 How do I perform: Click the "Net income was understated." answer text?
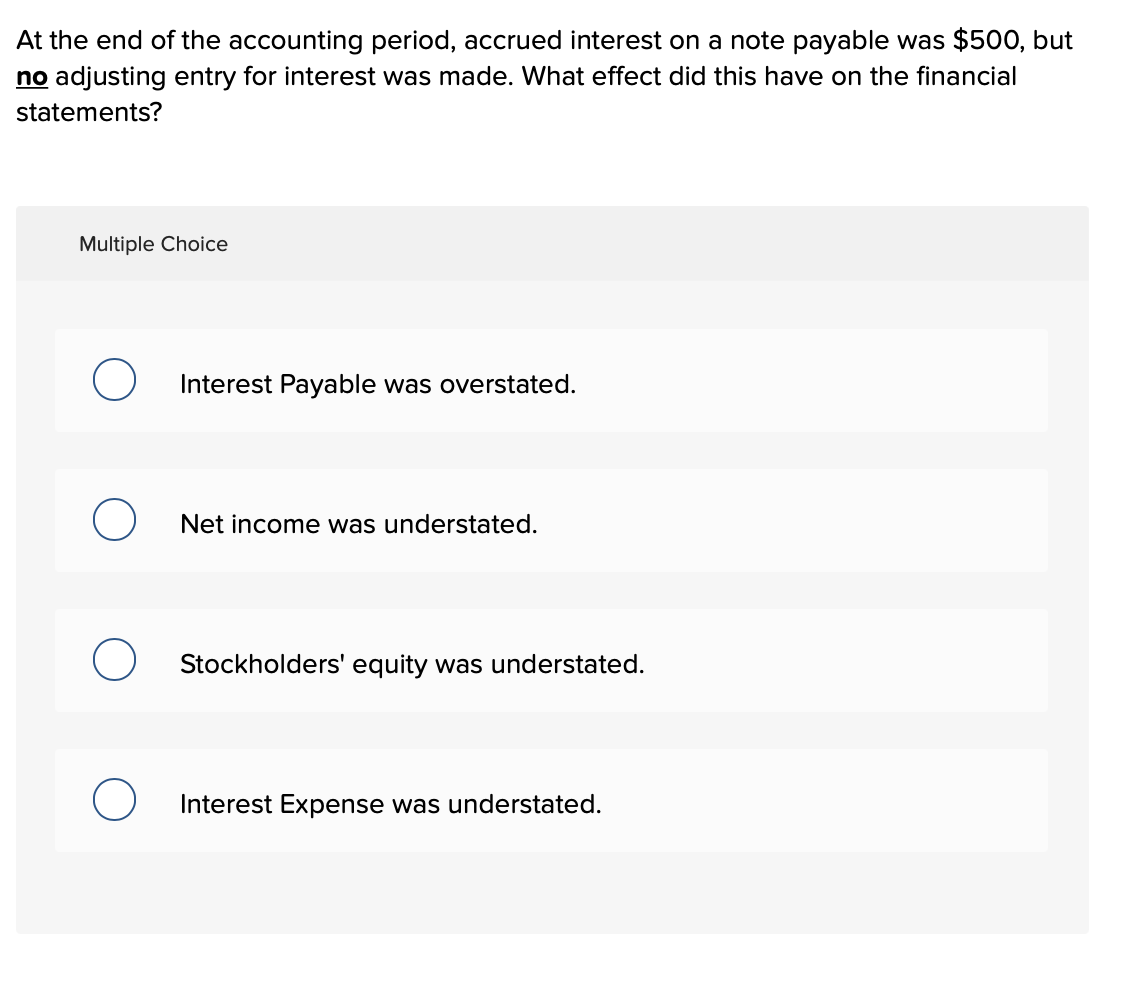pos(358,524)
